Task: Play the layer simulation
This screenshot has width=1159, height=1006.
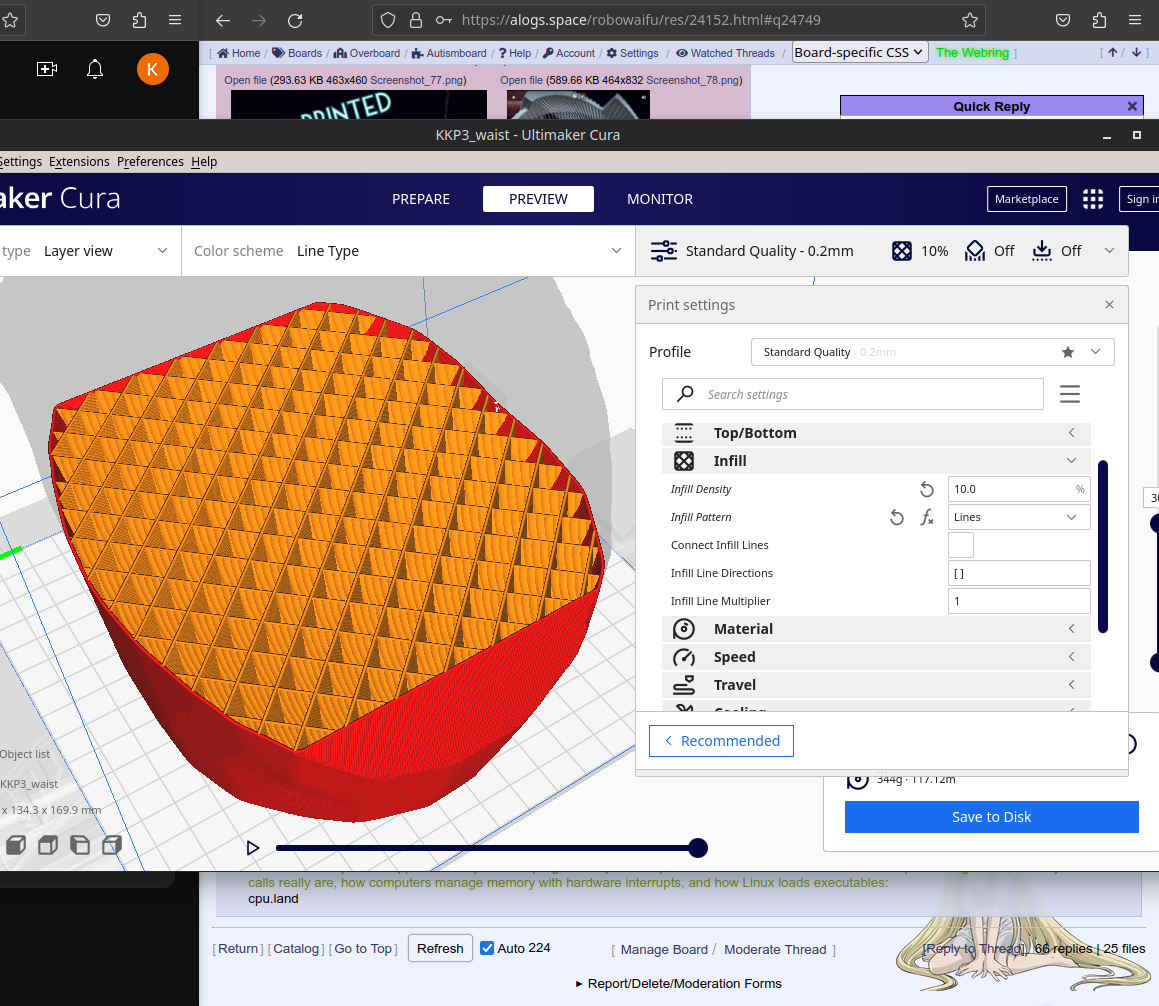Action: (x=253, y=848)
